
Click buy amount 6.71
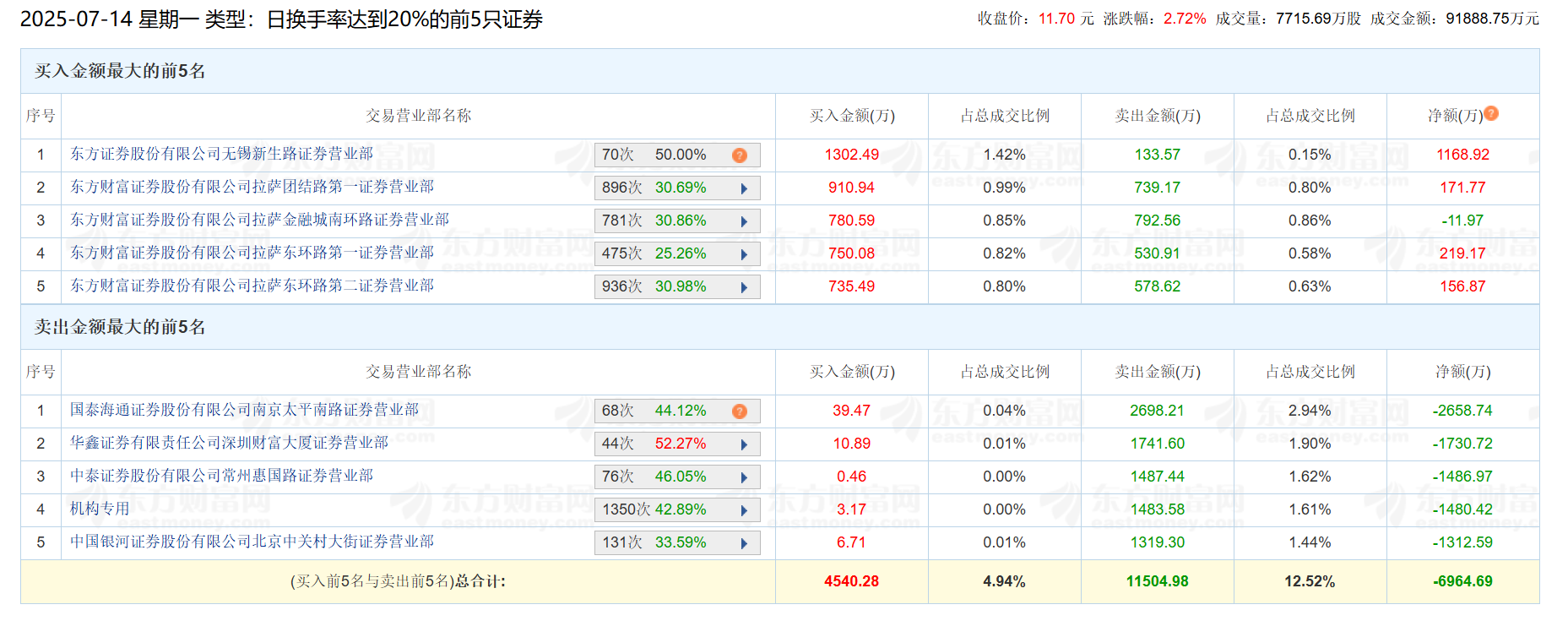pyautogui.click(x=851, y=542)
